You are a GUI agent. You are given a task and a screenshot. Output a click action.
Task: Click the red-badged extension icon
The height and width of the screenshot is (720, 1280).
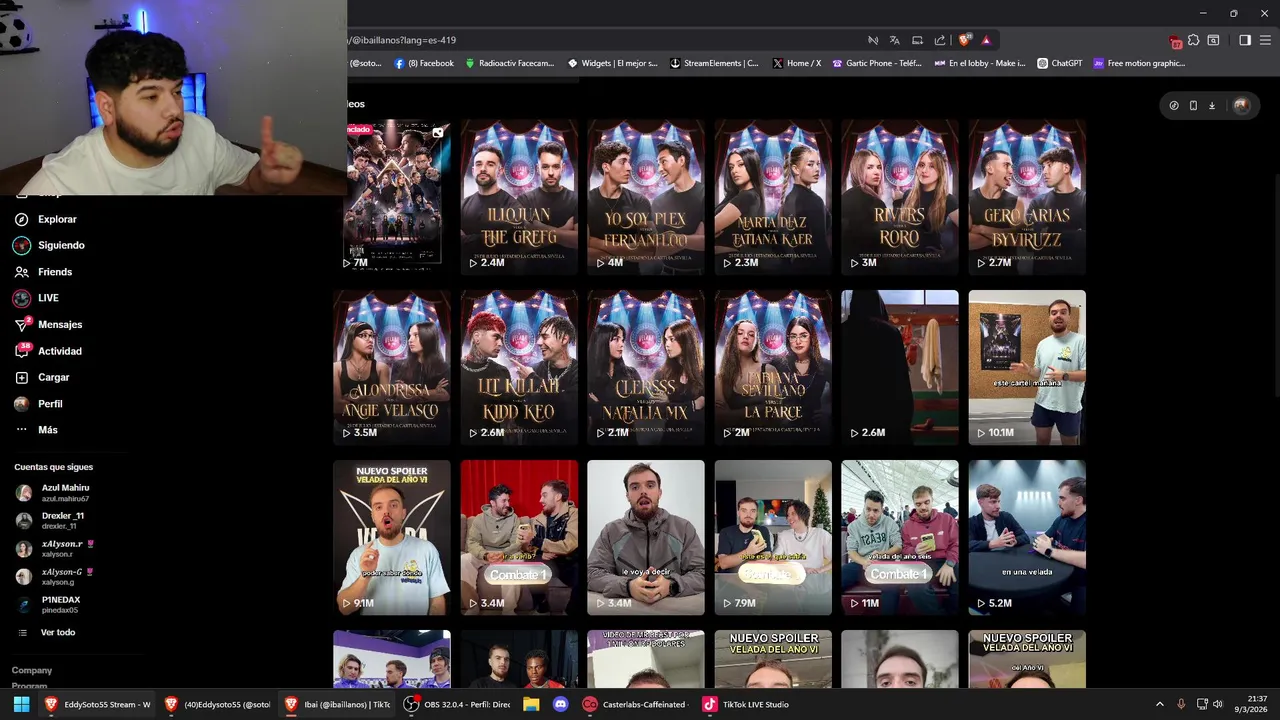coord(1176,41)
